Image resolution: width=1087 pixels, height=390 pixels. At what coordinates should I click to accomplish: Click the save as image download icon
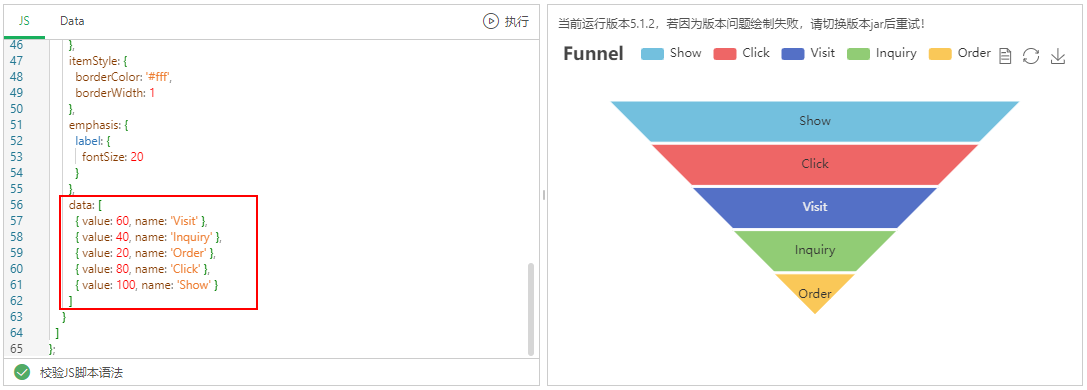(x=1057, y=56)
